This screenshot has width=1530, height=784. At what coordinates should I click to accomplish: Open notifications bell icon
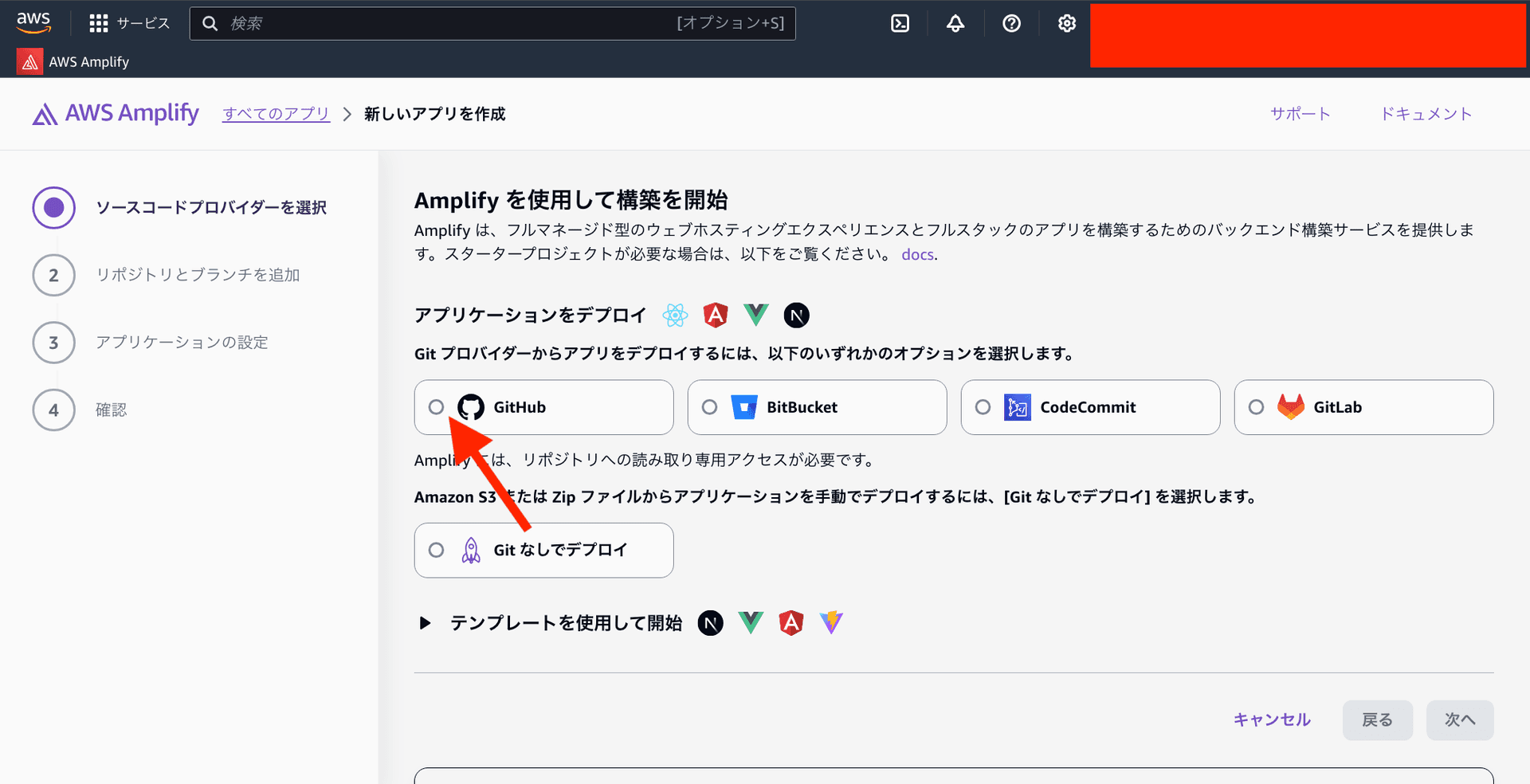coord(955,24)
